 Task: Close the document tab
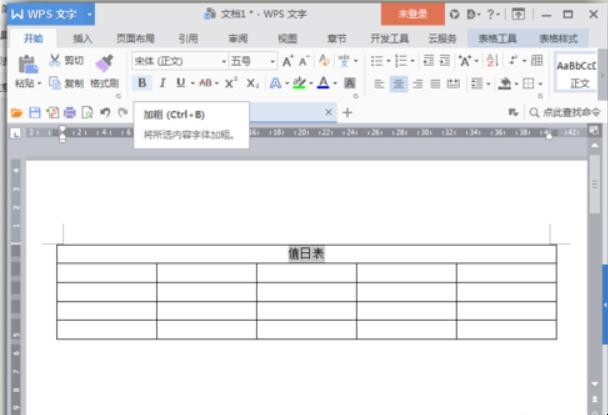(x=328, y=112)
